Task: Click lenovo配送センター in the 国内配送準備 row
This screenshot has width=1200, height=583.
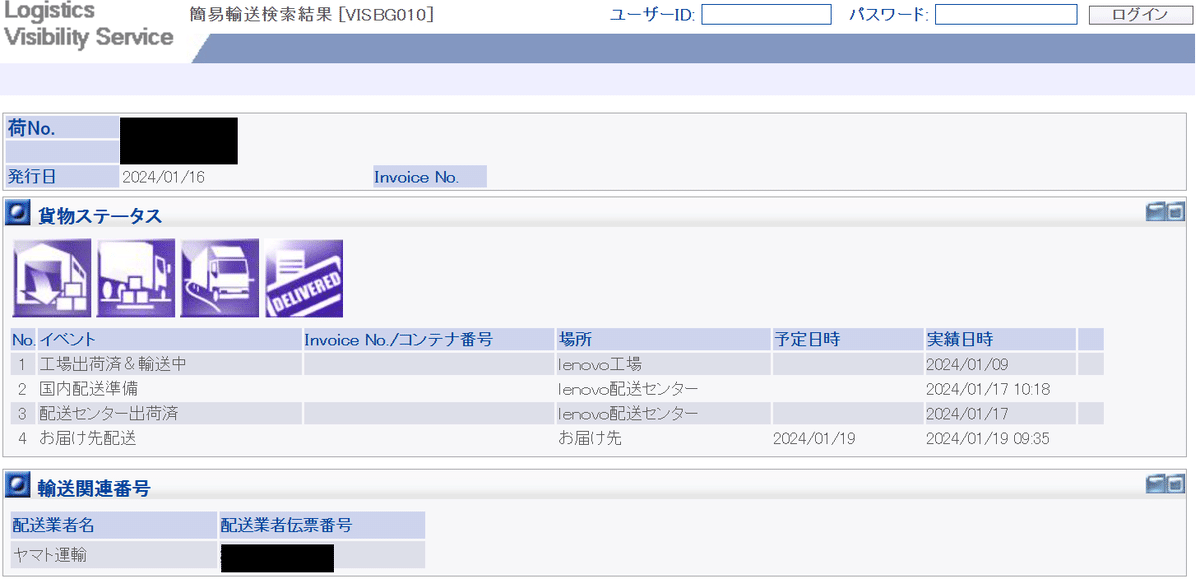Action: click(x=628, y=389)
